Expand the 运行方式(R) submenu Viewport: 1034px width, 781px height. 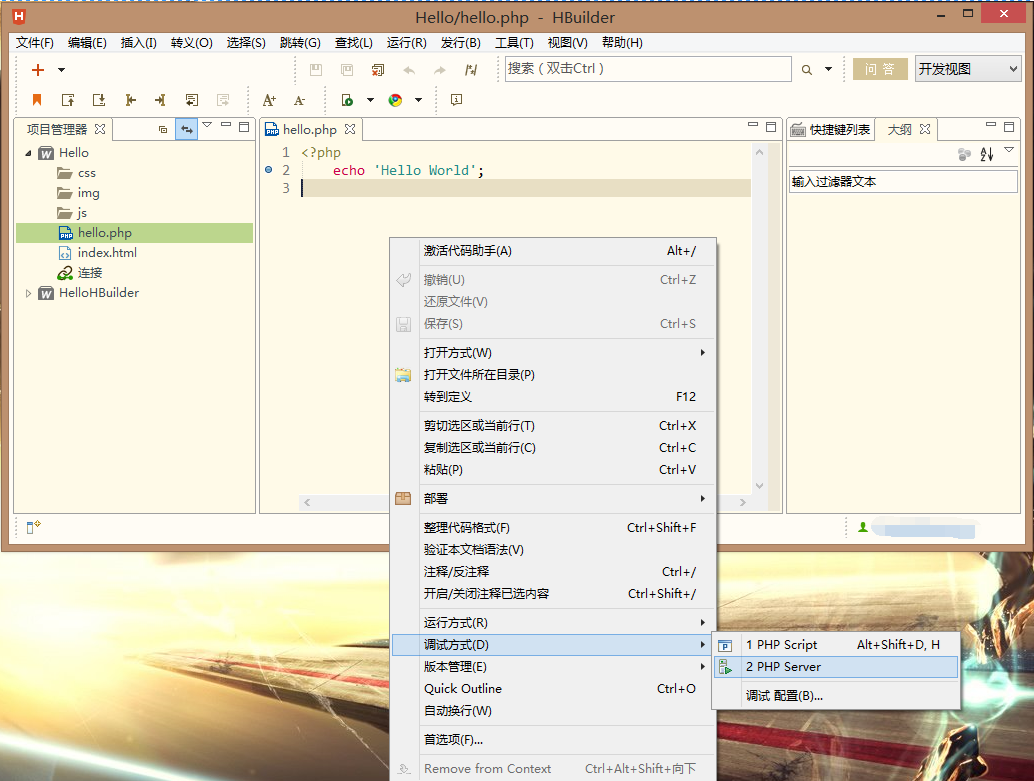click(553, 623)
